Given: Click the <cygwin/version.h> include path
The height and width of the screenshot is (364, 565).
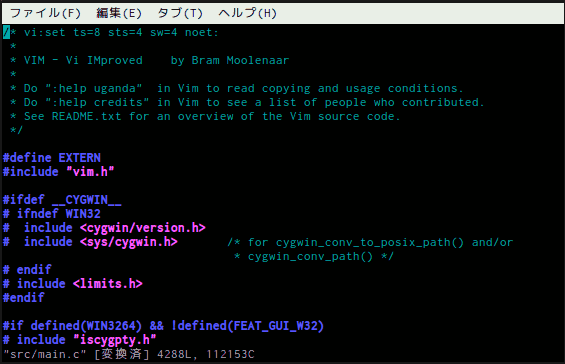Looking at the screenshot, I should 143,228.
